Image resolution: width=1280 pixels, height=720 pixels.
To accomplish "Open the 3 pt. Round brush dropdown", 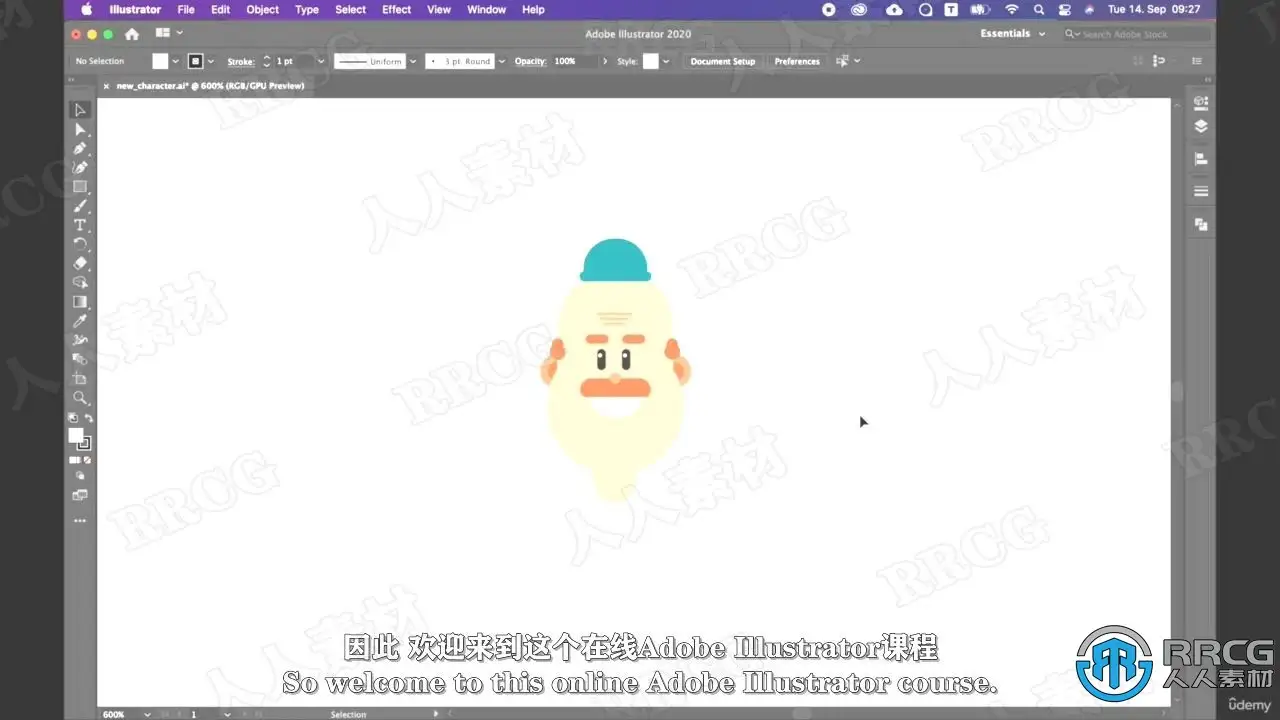I will (501, 61).
